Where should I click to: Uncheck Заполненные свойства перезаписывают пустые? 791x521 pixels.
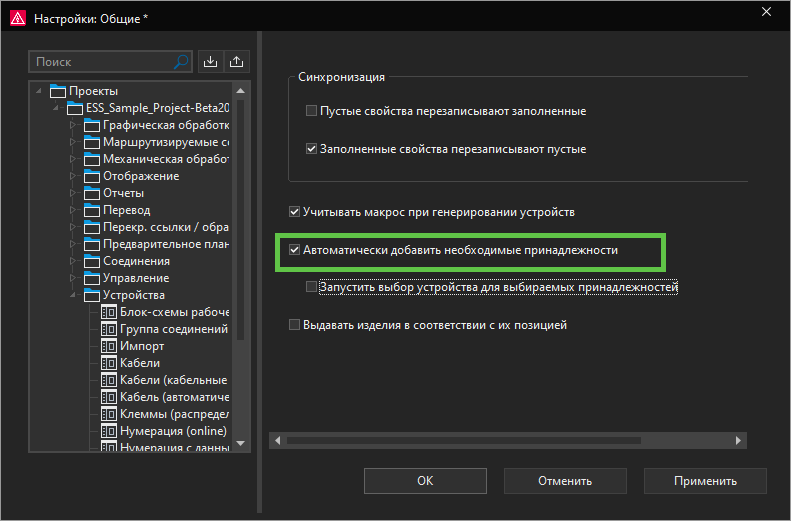click(x=311, y=149)
